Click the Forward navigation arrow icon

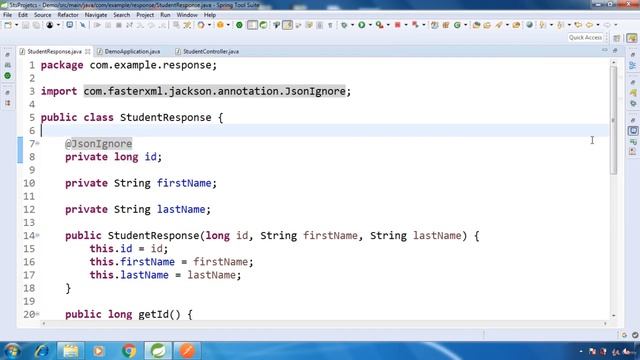[607, 25]
